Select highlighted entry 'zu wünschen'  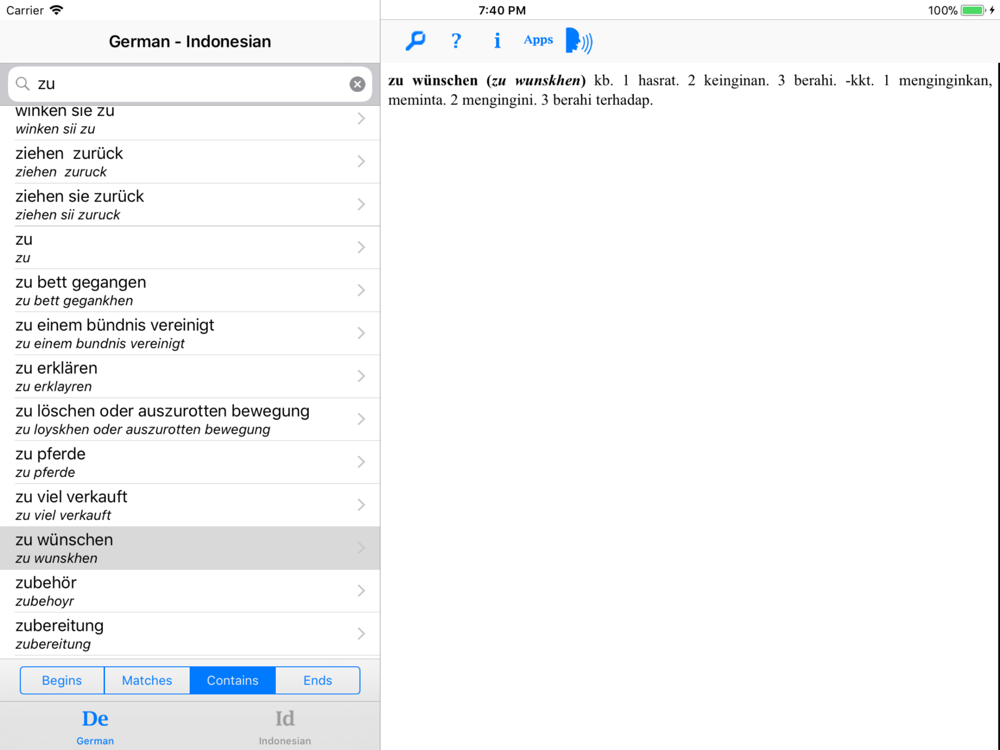point(190,548)
